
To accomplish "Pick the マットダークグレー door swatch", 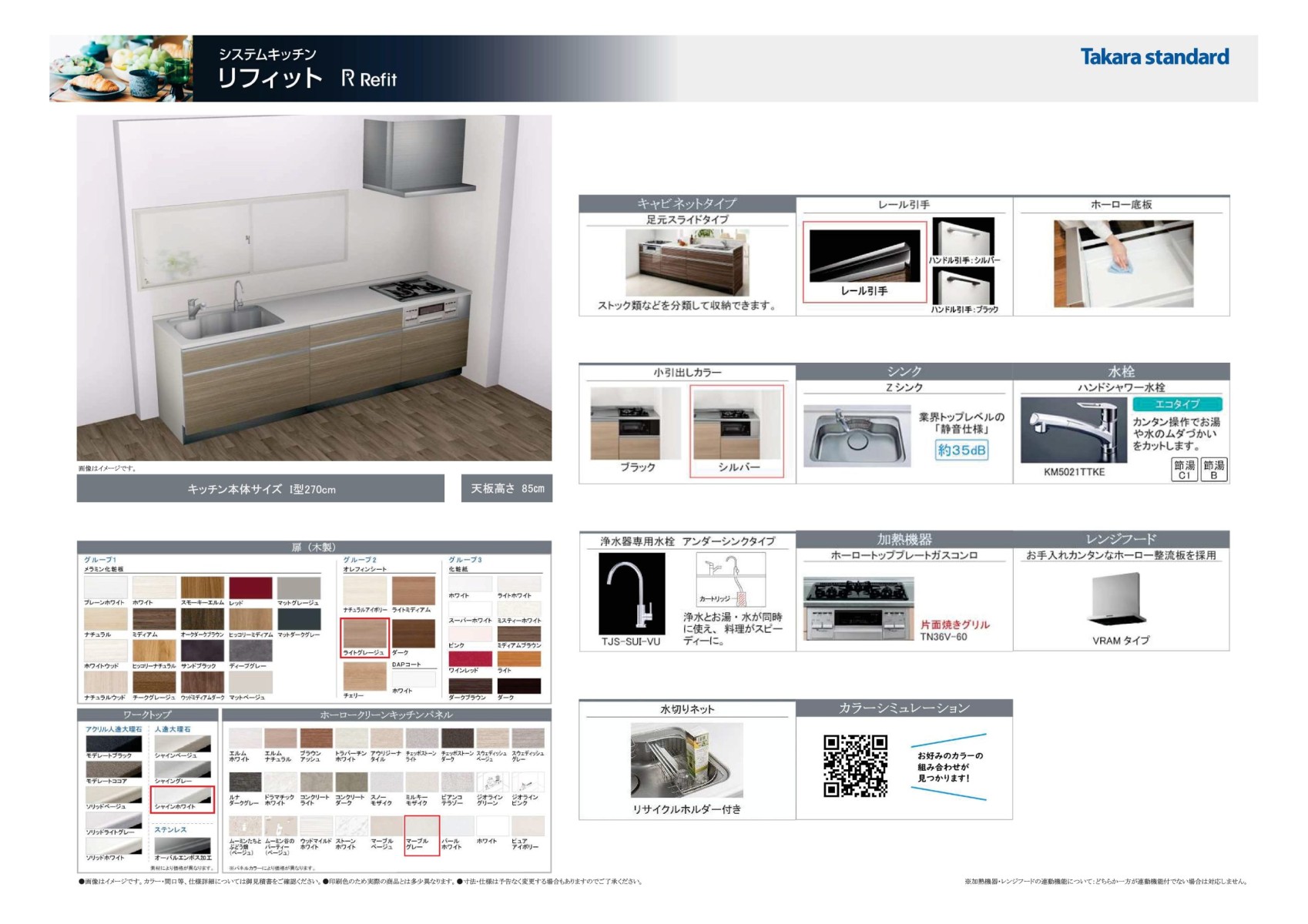I will click(x=299, y=619).
